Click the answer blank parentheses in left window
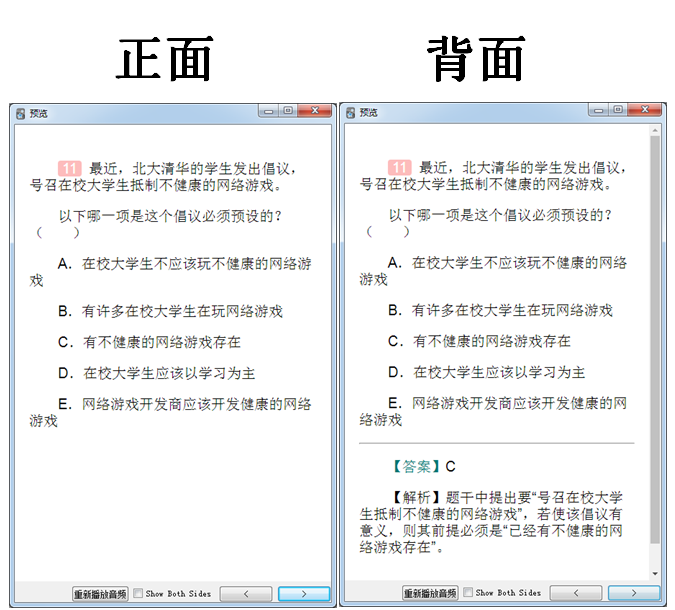Viewport: 675px width, 610px height. pyautogui.click(x=58, y=233)
